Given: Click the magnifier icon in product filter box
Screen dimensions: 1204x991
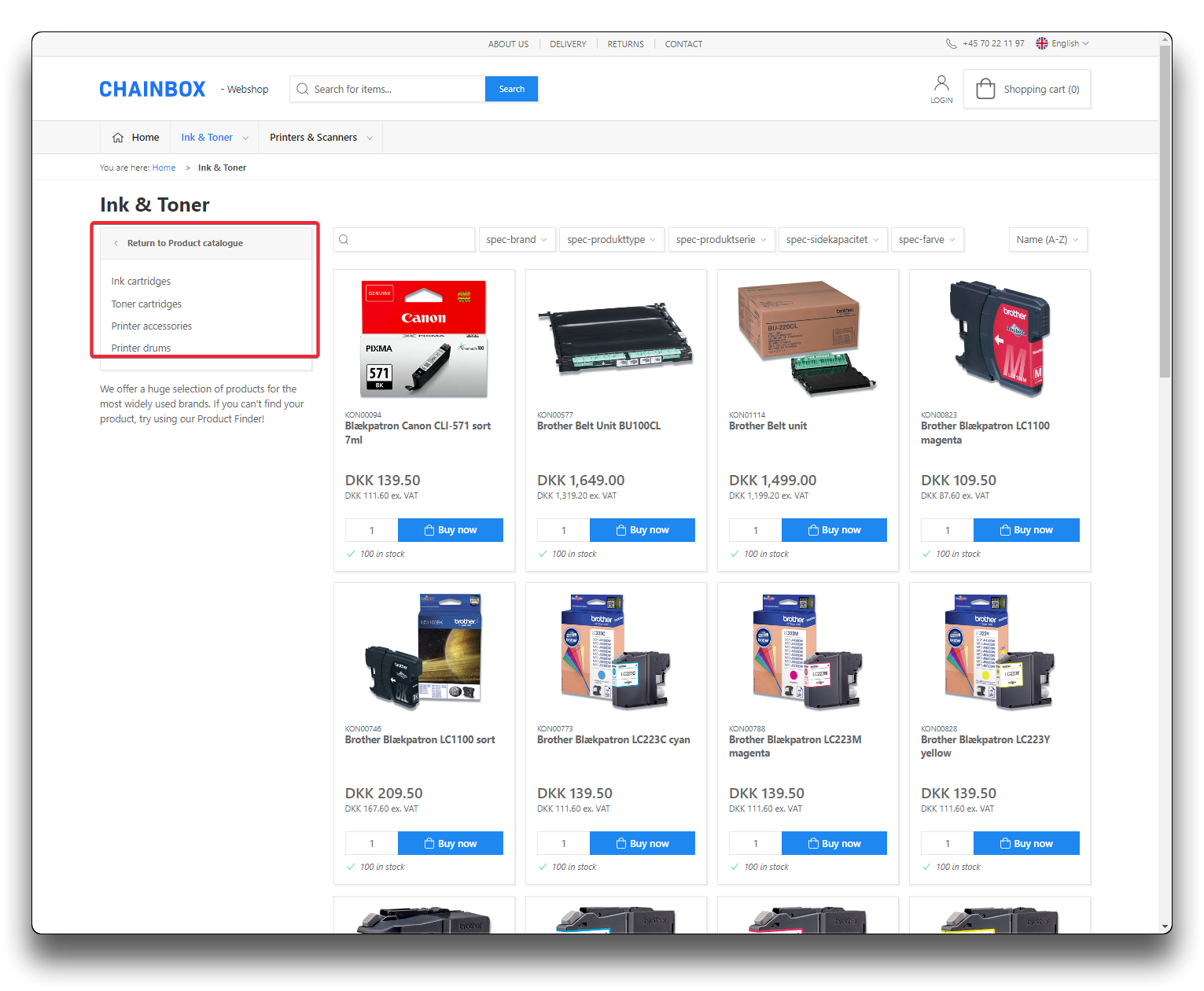Looking at the screenshot, I should click(x=344, y=240).
